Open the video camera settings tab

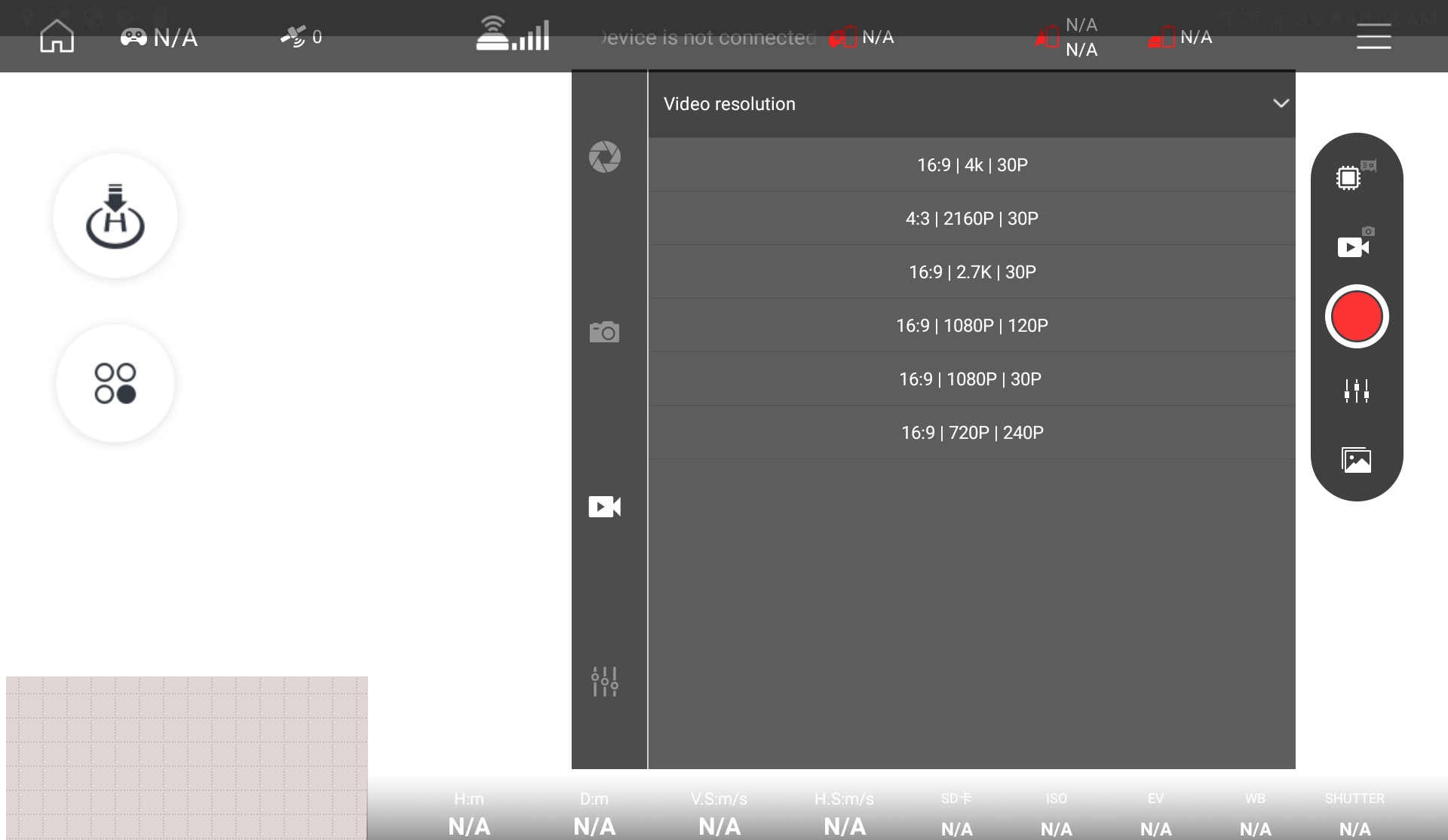pyautogui.click(x=605, y=507)
